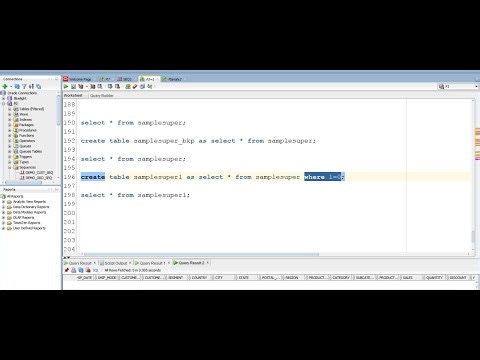Click editor line 198 select from samplesuper1
Image resolution: width=480 pixels, height=360 pixels.
tap(135, 195)
